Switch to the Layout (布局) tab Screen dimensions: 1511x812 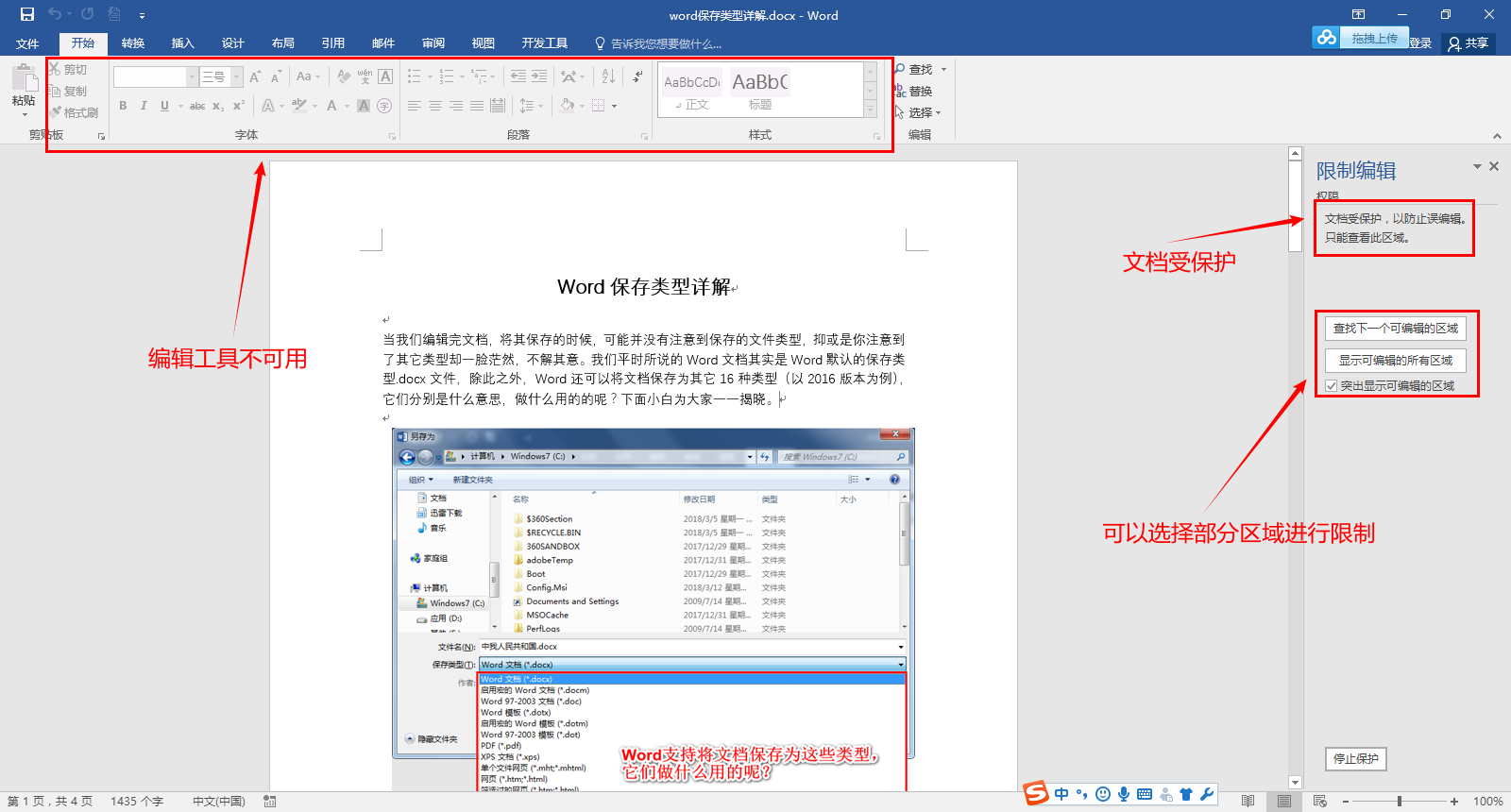coord(282,43)
